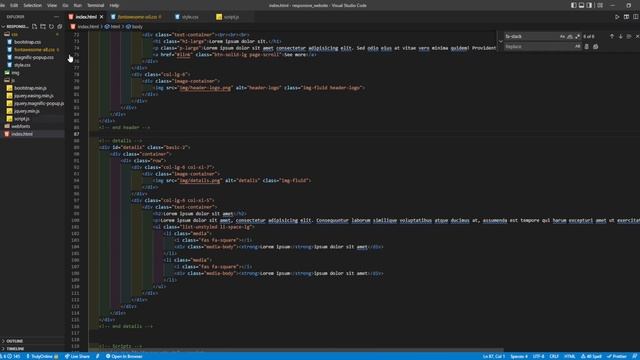Screen dimensions: 640x360
Task: Open the customize layout icon
Action: coord(600,5)
